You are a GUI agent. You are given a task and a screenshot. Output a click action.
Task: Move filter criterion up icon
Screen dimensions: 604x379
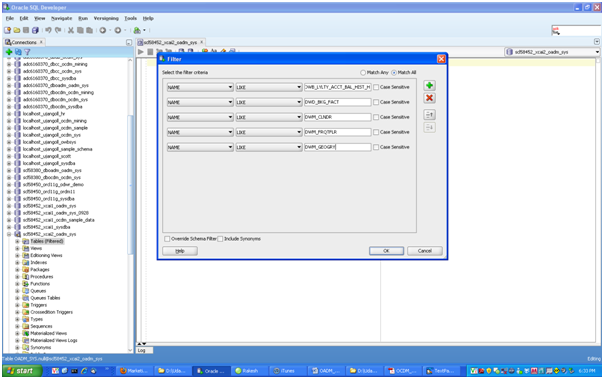[x=430, y=115]
